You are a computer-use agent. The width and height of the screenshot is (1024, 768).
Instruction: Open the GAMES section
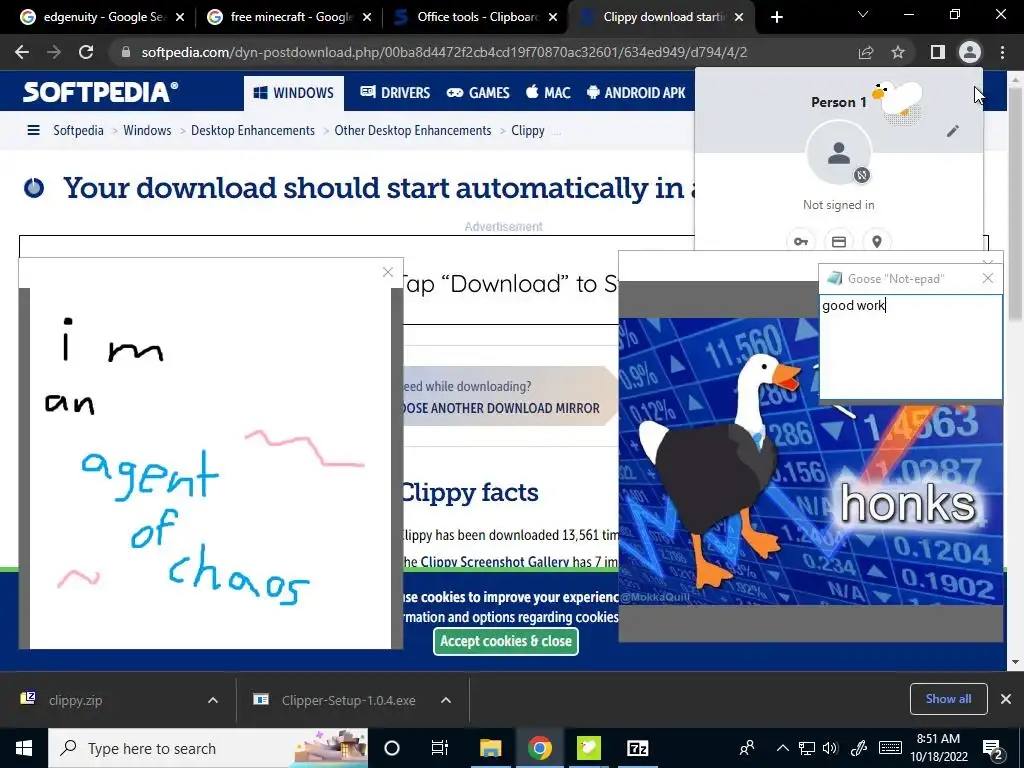coord(477,93)
